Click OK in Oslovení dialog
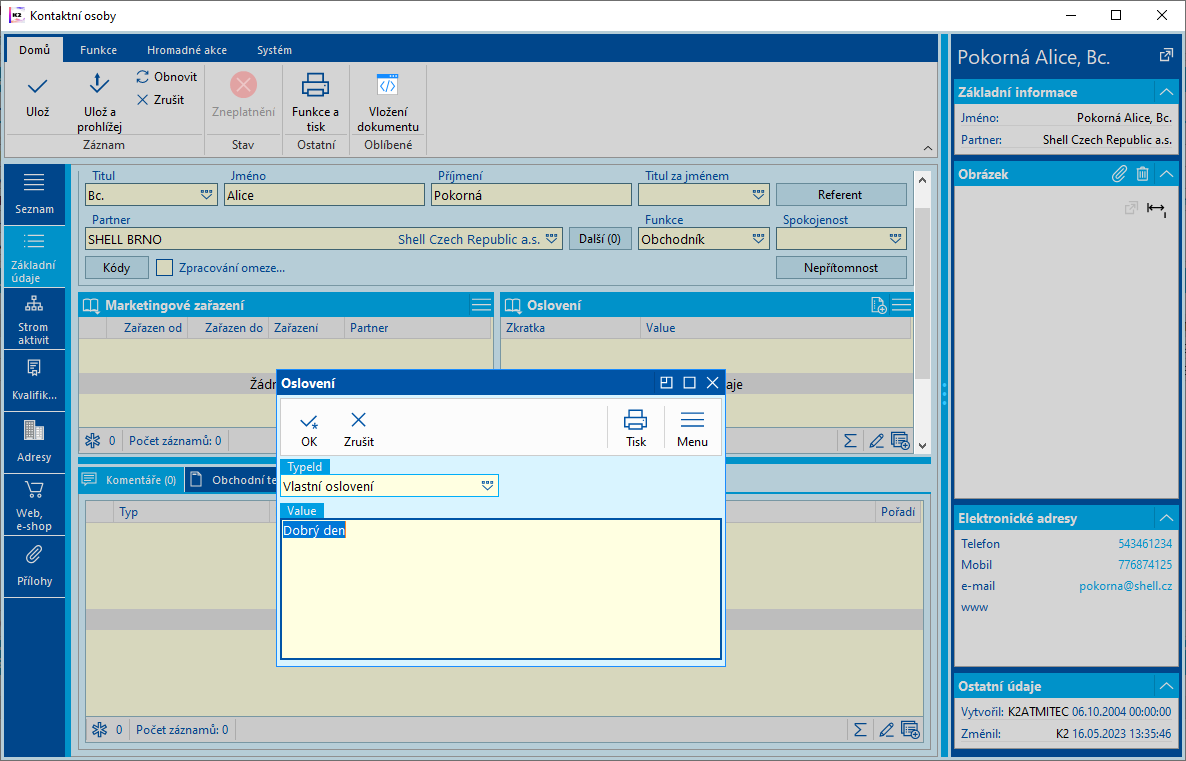Screen dimensions: 1186x761 309,428
